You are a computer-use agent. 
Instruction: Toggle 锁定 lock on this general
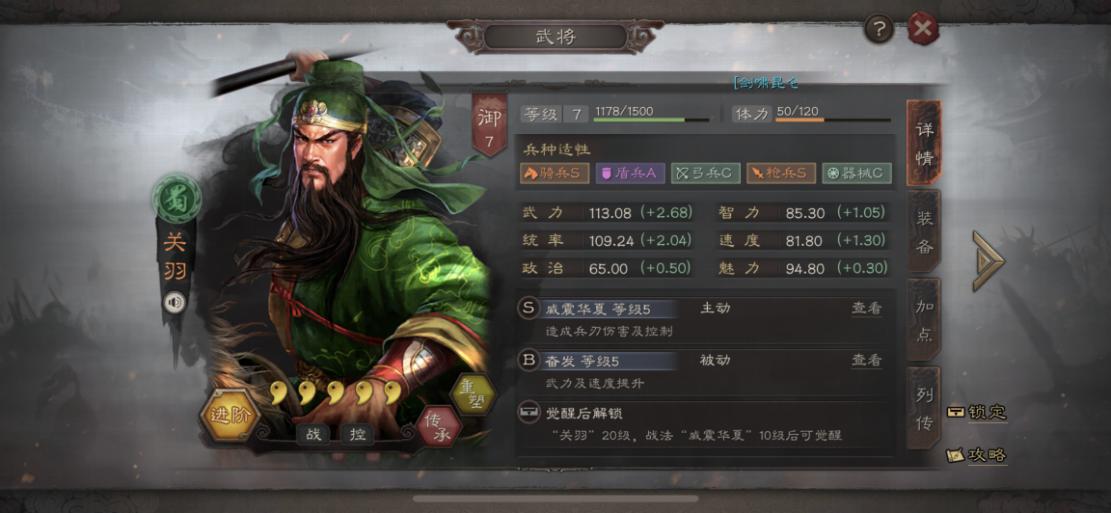point(978,412)
